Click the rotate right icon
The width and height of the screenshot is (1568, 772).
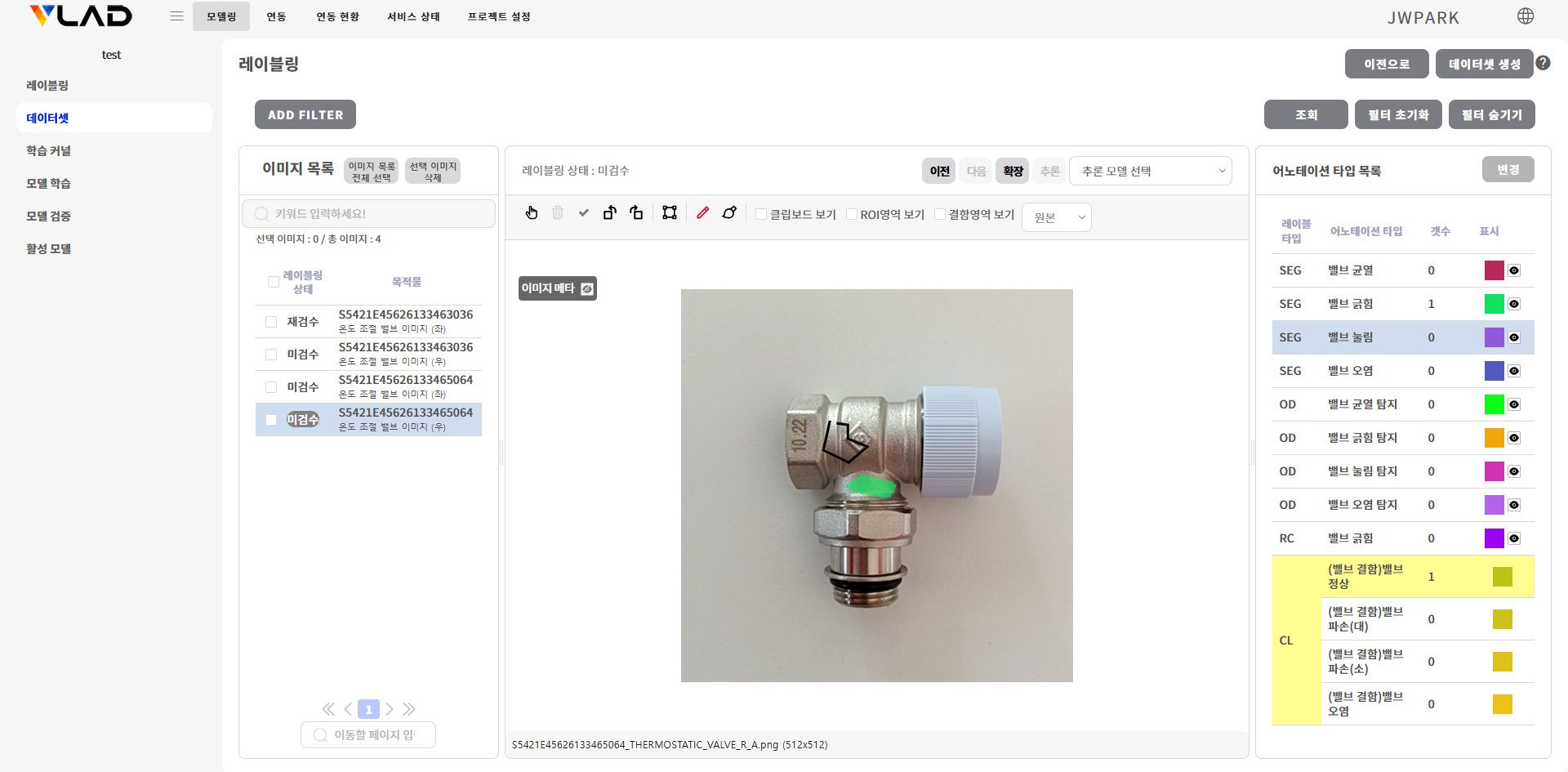(636, 213)
